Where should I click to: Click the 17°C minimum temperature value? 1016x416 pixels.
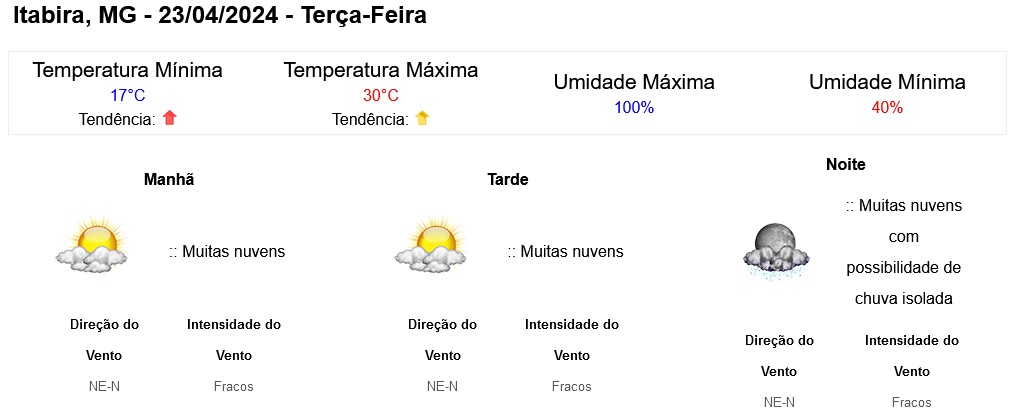[x=128, y=96]
